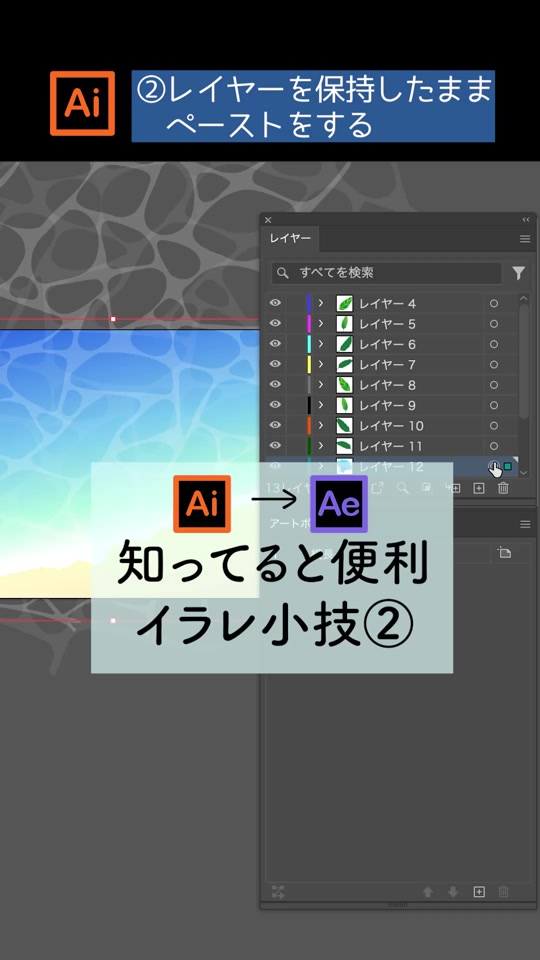
Task: Delete selection with the Layers trash icon
Action: pos(503,488)
